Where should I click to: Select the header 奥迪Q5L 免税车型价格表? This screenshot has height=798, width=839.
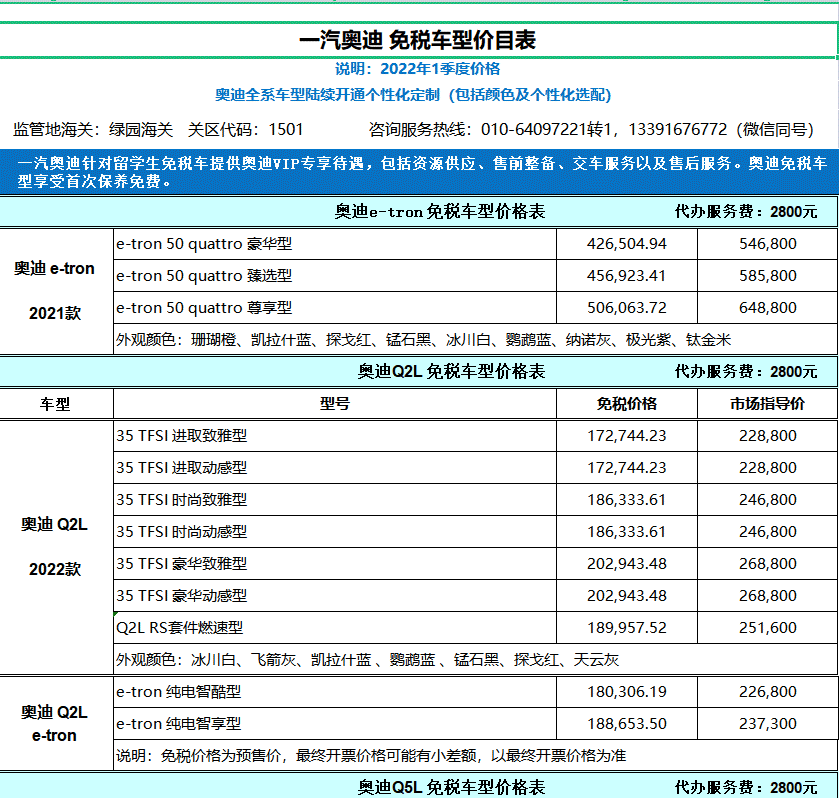point(452,787)
